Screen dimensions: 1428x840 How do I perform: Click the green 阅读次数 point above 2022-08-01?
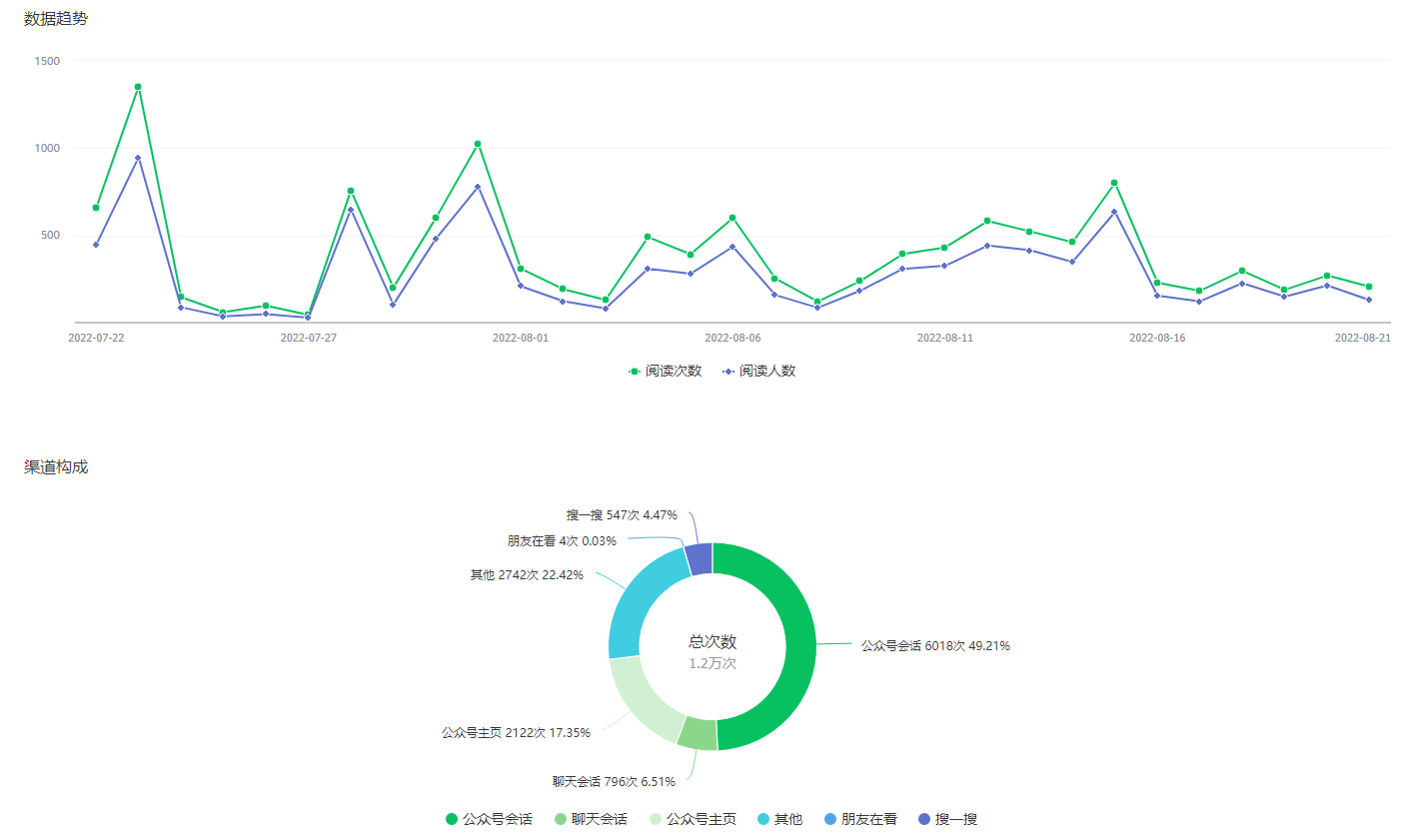pos(521,269)
